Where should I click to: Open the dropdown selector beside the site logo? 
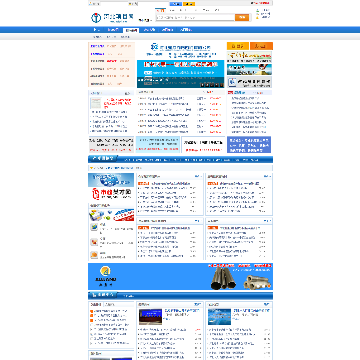[145, 20]
